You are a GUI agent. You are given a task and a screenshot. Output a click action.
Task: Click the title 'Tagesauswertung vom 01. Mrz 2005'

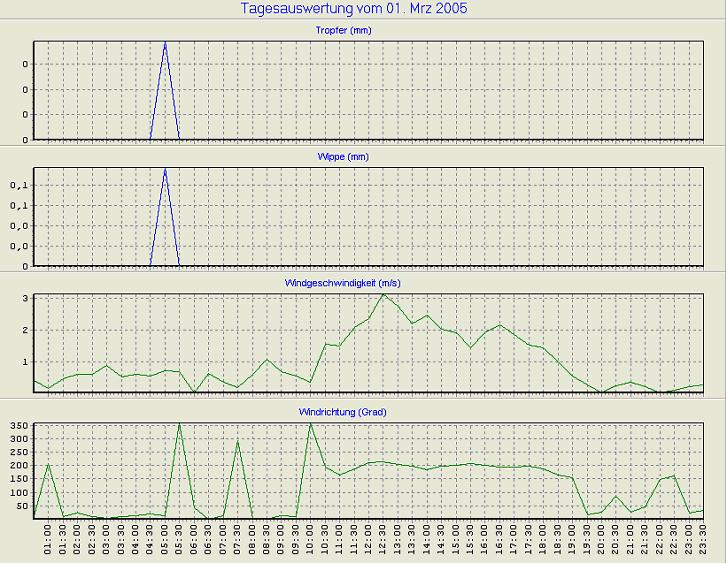[x=354, y=9]
